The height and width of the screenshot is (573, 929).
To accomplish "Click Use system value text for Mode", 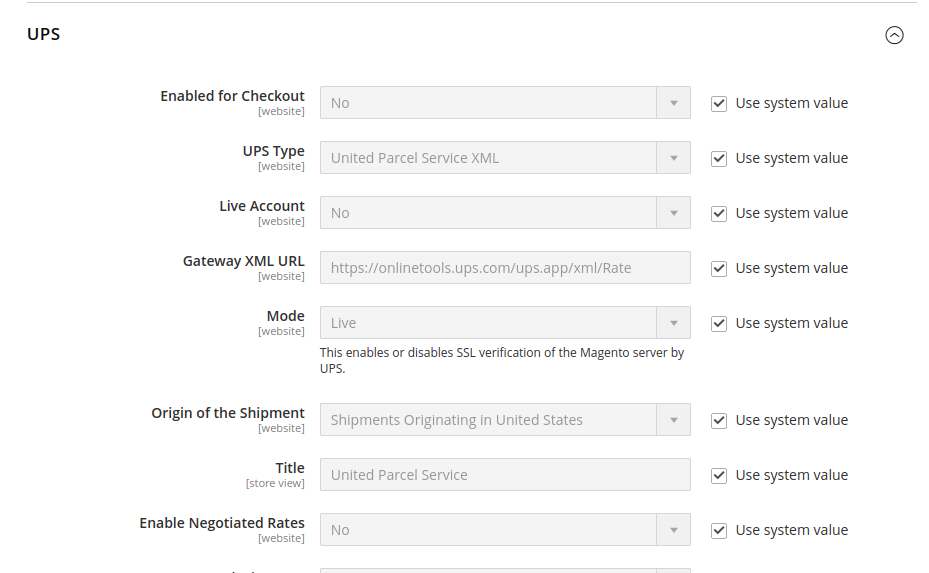I will click(x=792, y=324).
